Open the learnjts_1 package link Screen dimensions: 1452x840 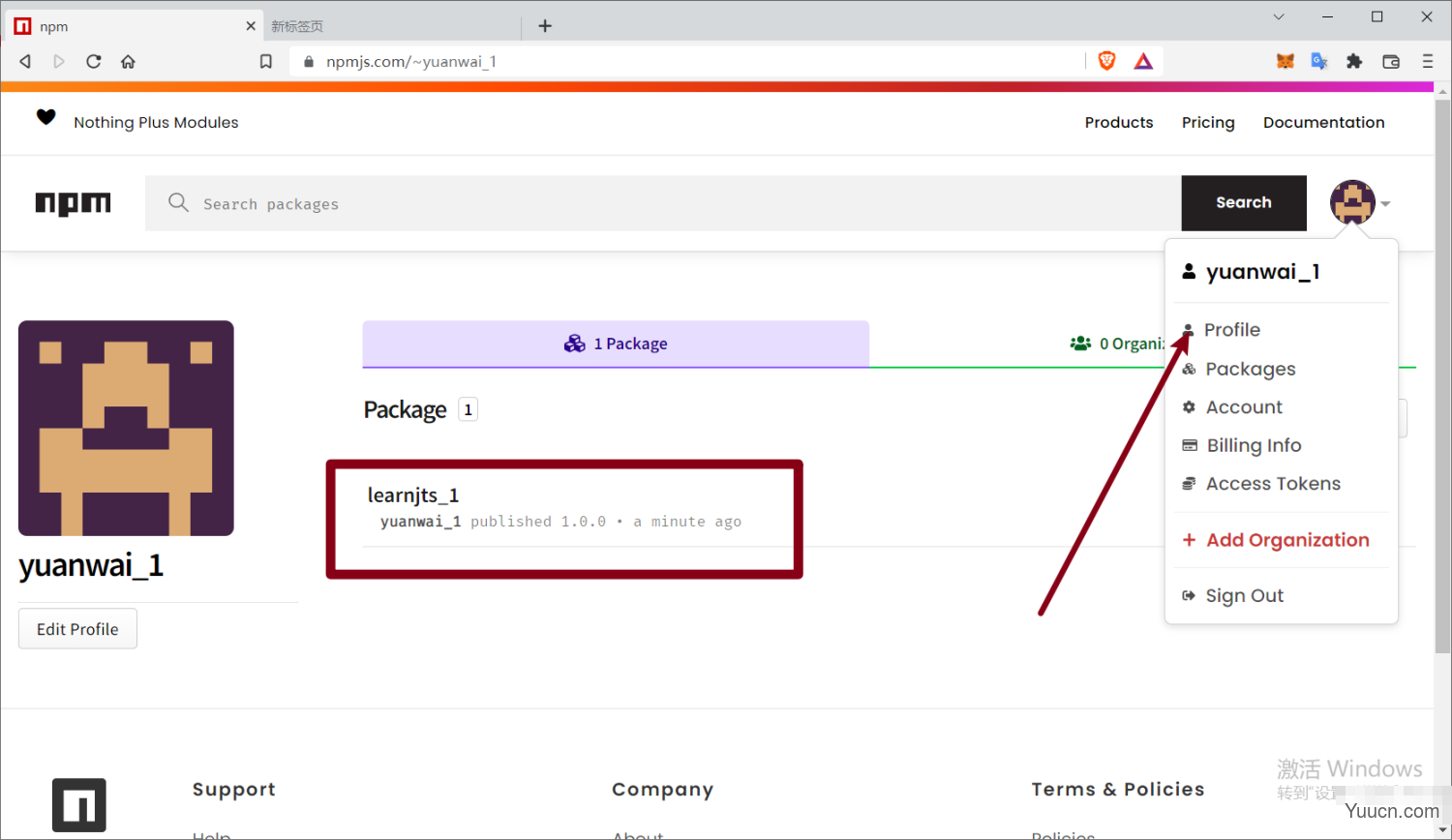coord(413,495)
